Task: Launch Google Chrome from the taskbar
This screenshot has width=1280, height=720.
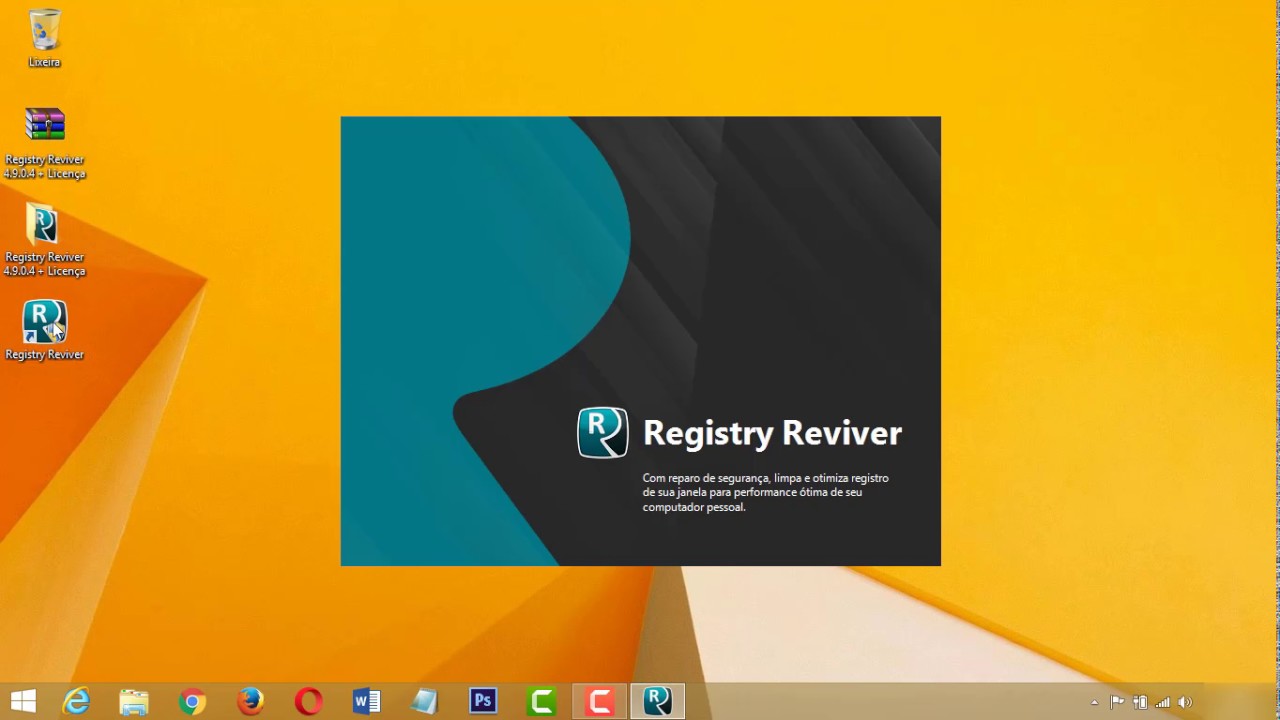Action: click(192, 701)
